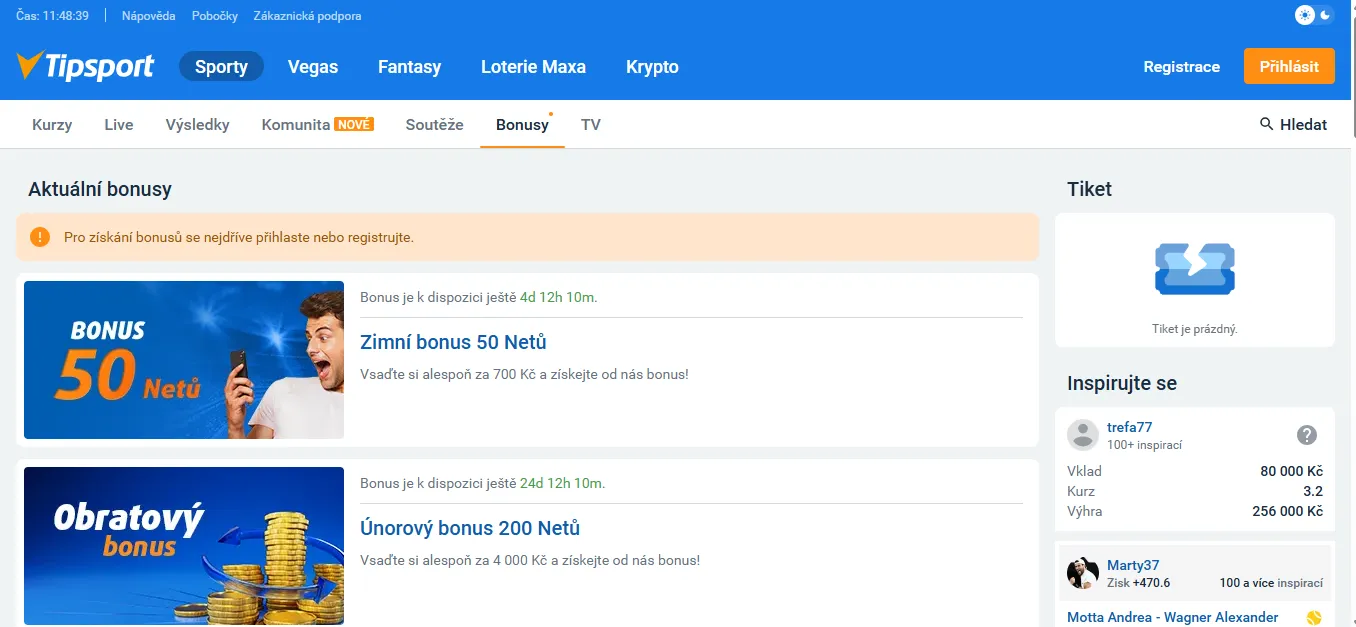This screenshot has height=627, width=1356.
Task: Select light mode sun icon
Action: (x=1305, y=15)
